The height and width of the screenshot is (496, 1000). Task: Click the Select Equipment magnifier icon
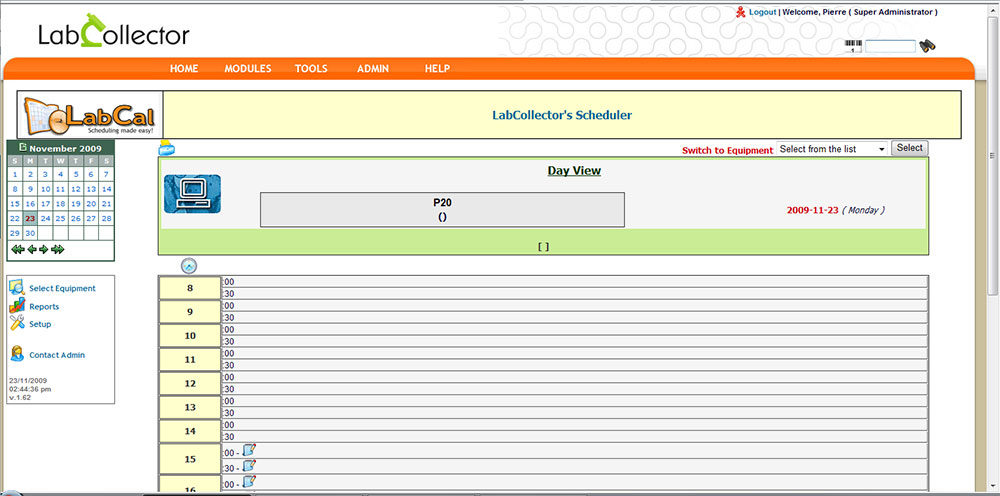point(17,288)
